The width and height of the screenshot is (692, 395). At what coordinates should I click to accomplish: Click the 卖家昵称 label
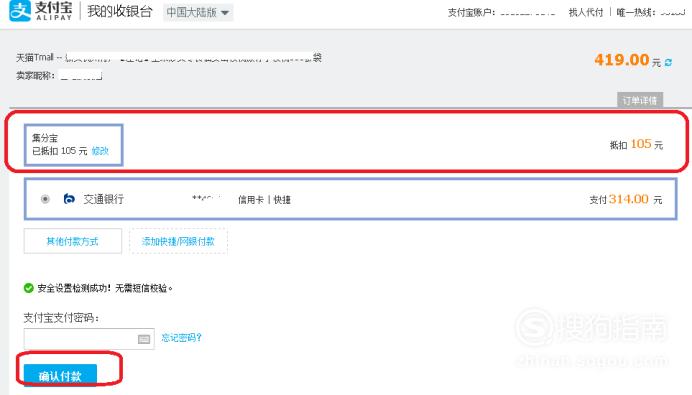pyautogui.click(x=36, y=76)
